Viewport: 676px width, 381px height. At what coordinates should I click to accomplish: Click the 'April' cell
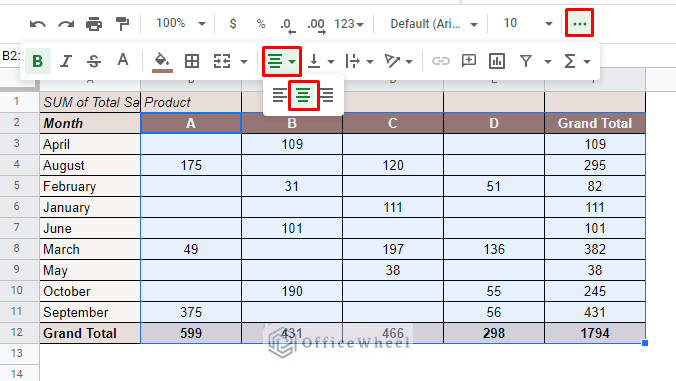pyautogui.click(x=90, y=144)
